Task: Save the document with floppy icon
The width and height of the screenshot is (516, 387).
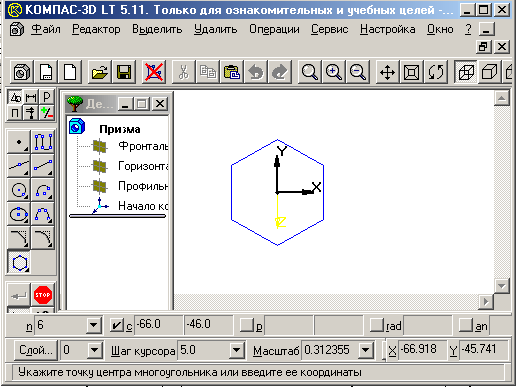Action: pyautogui.click(x=124, y=72)
